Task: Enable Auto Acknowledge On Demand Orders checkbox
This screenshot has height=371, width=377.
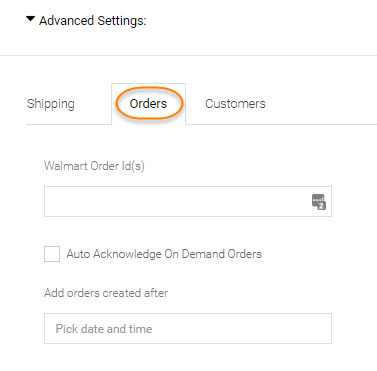Action: pyautogui.click(x=52, y=254)
